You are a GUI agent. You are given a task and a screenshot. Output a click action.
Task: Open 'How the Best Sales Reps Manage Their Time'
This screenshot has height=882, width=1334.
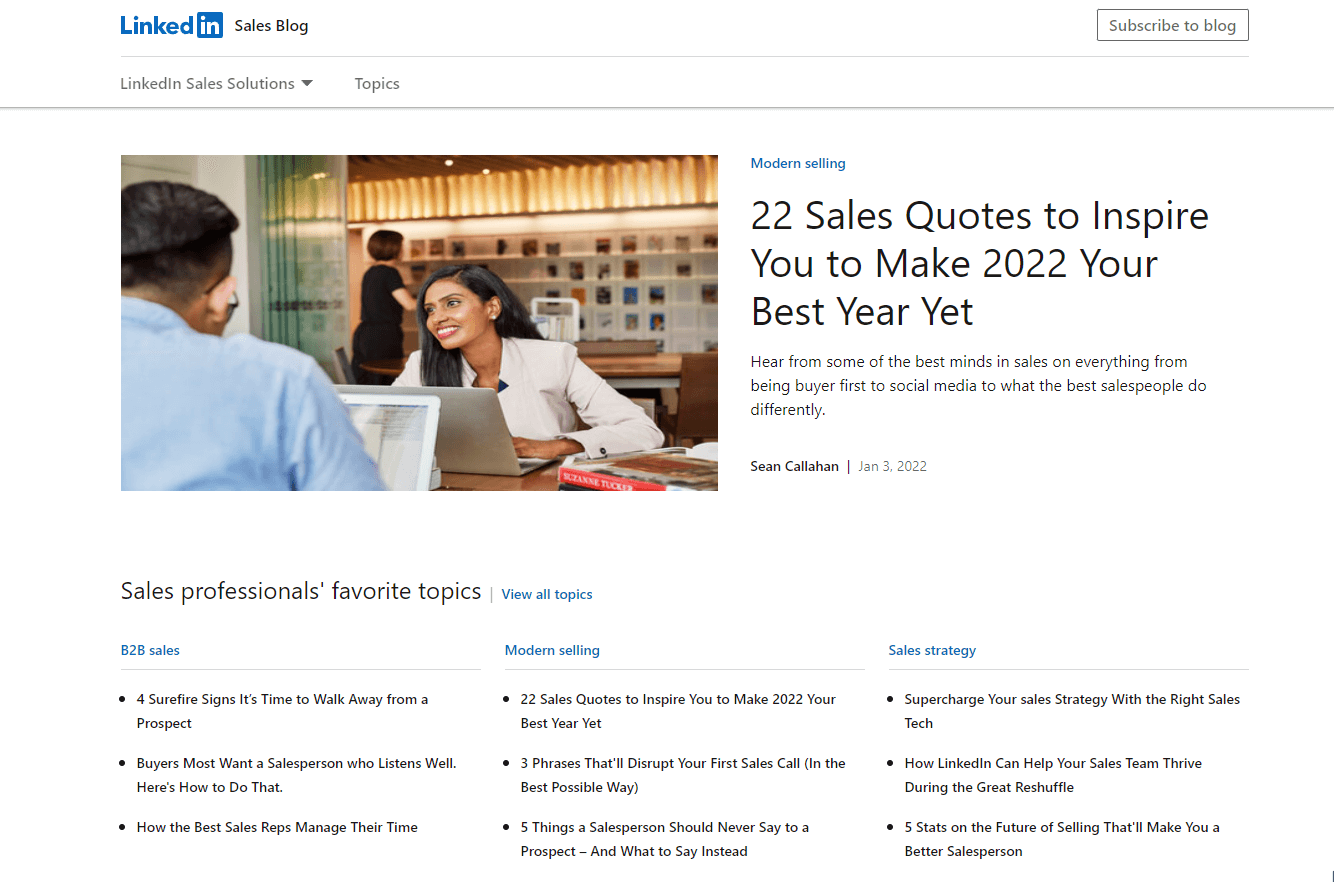pyautogui.click(x=277, y=827)
